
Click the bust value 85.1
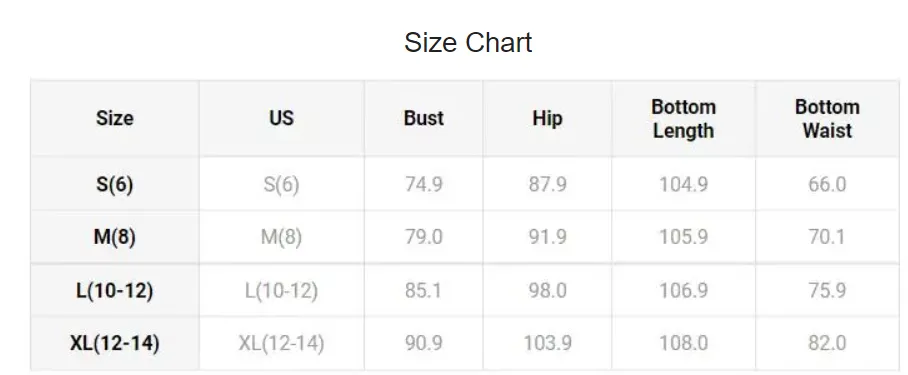pyautogui.click(x=424, y=290)
